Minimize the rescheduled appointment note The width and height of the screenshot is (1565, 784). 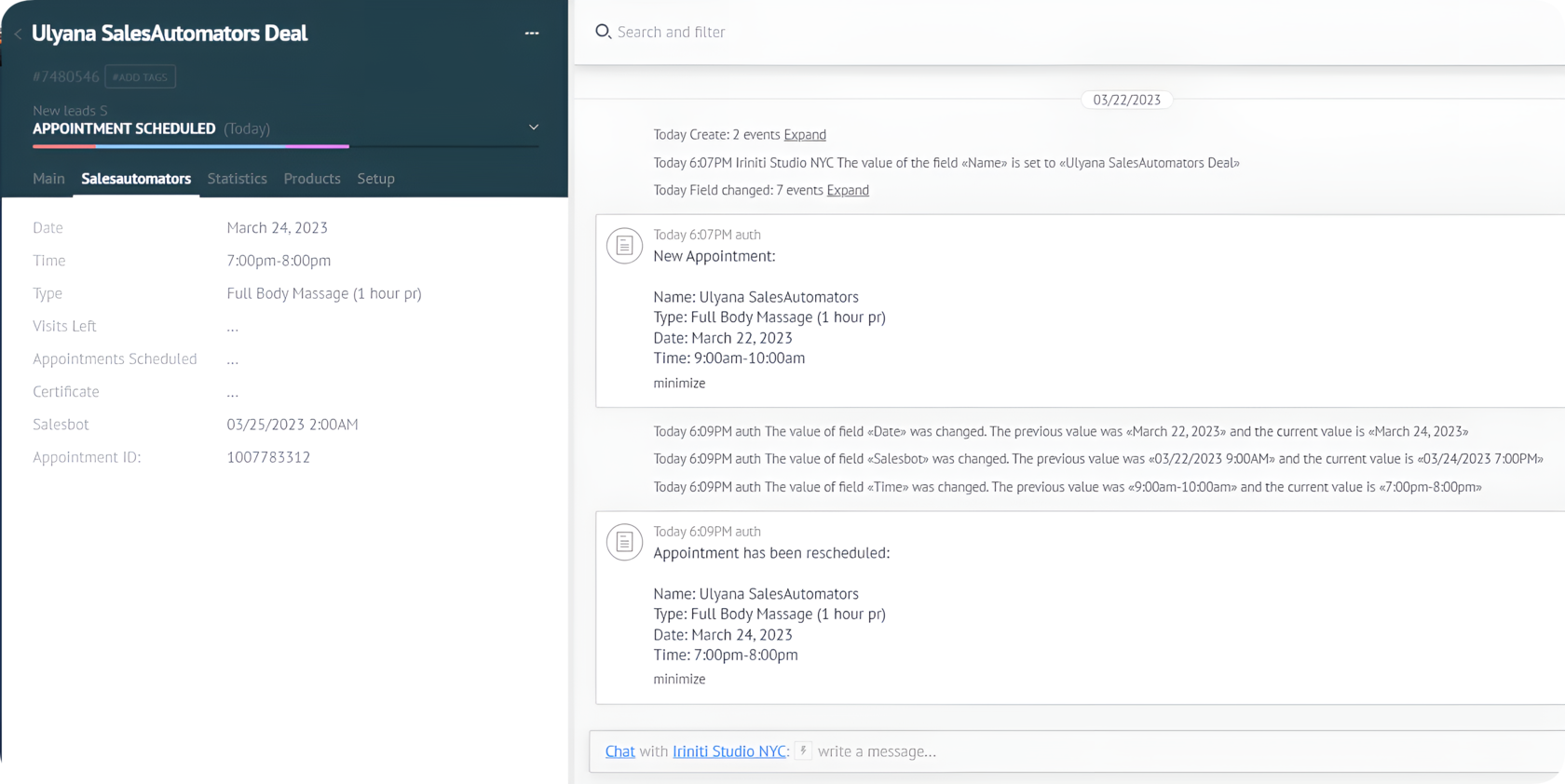[x=679, y=679]
